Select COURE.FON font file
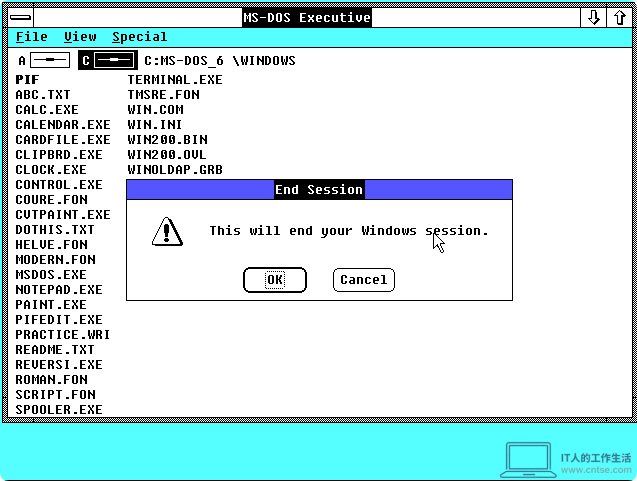This screenshot has height=481, width=637. point(51,200)
